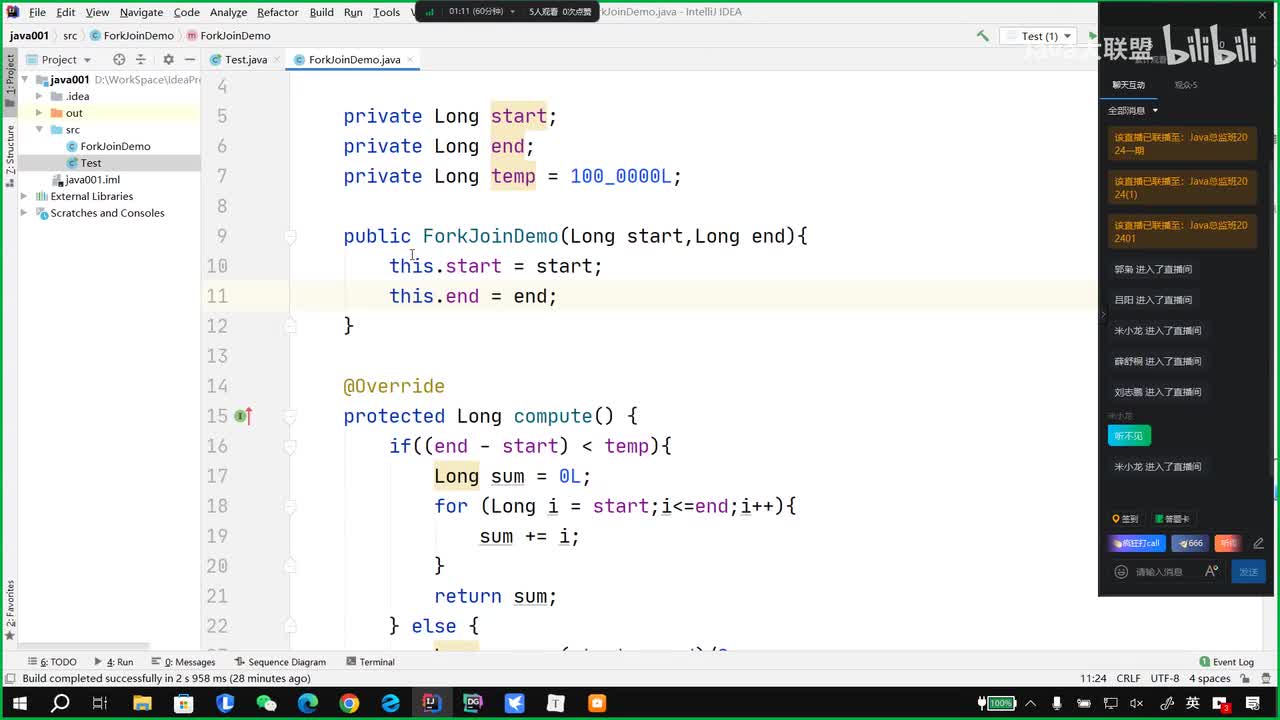Open the Edit menu
The width and height of the screenshot is (1280, 720).
(65, 12)
